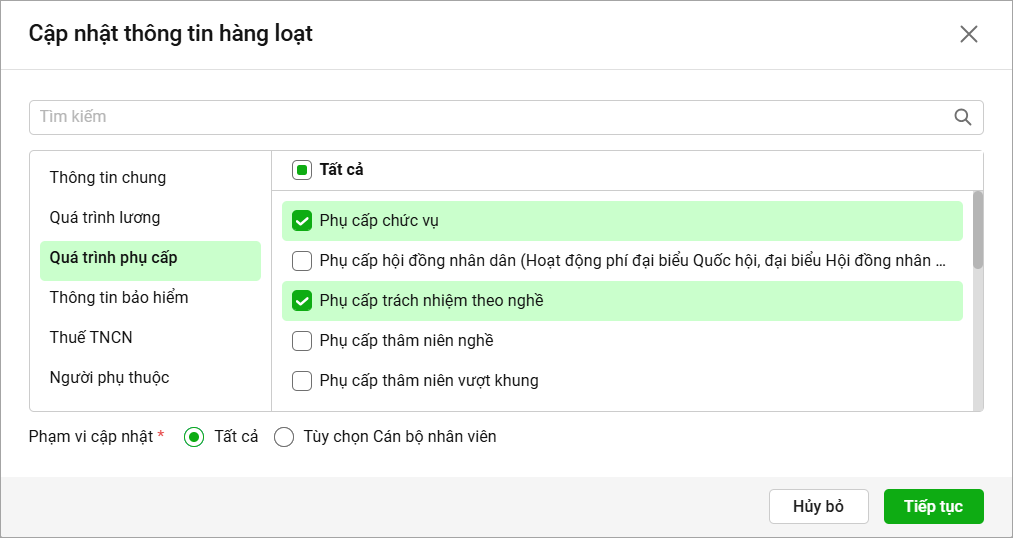Focus the 'Tìm kiếm' search field
Viewport: 1013px width, 538px height.
point(490,117)
